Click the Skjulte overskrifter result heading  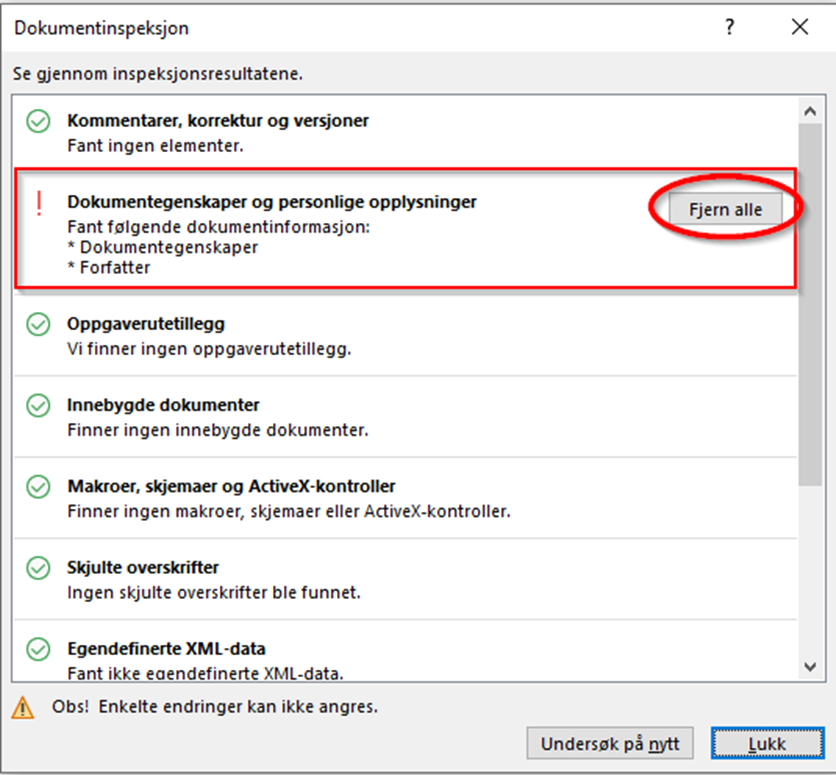143,567
